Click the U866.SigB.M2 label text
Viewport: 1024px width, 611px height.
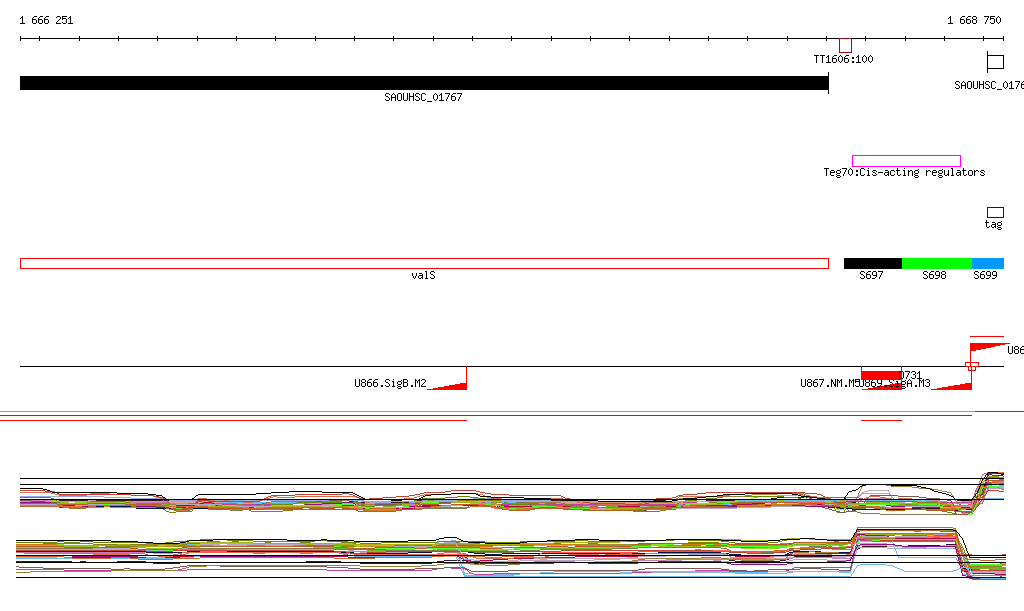[390, 383]
